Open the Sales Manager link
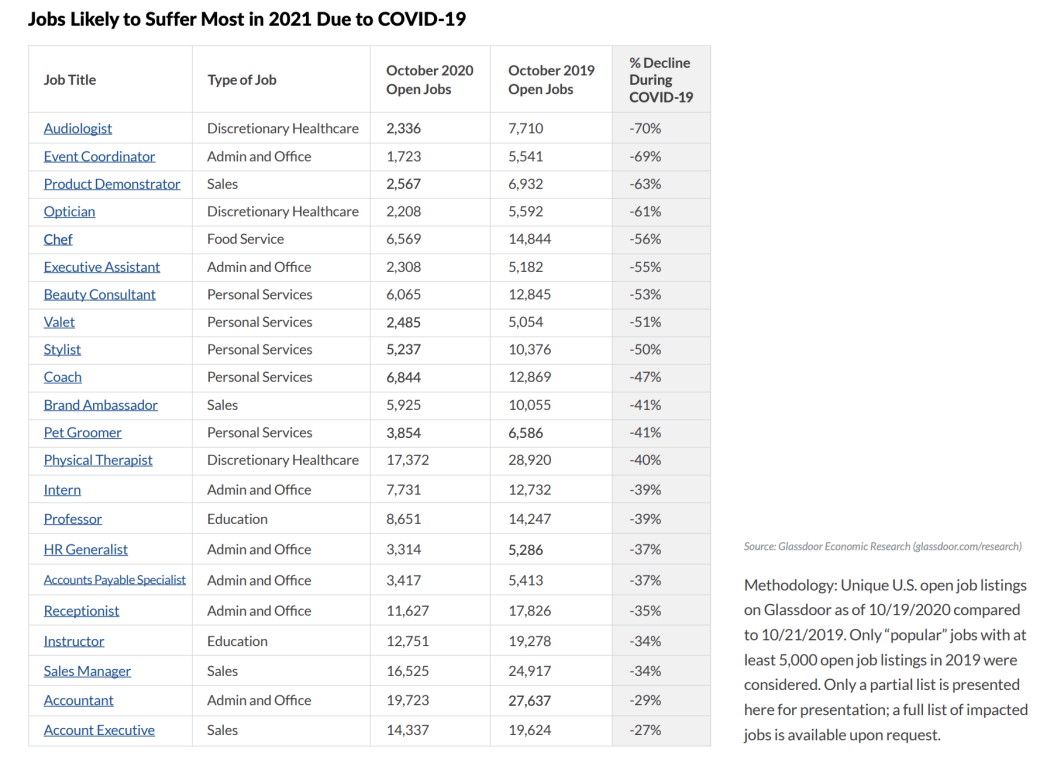 pyautogui.click(x=87, y=671)
